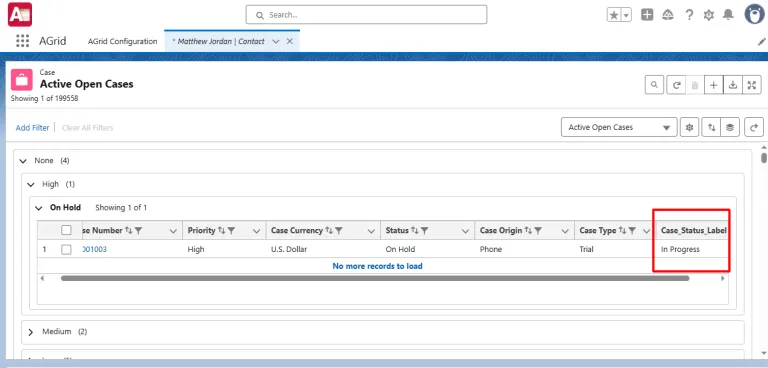768x368 pixels.
Task: Collapse the On Hold group
Action: pos(39,208)
